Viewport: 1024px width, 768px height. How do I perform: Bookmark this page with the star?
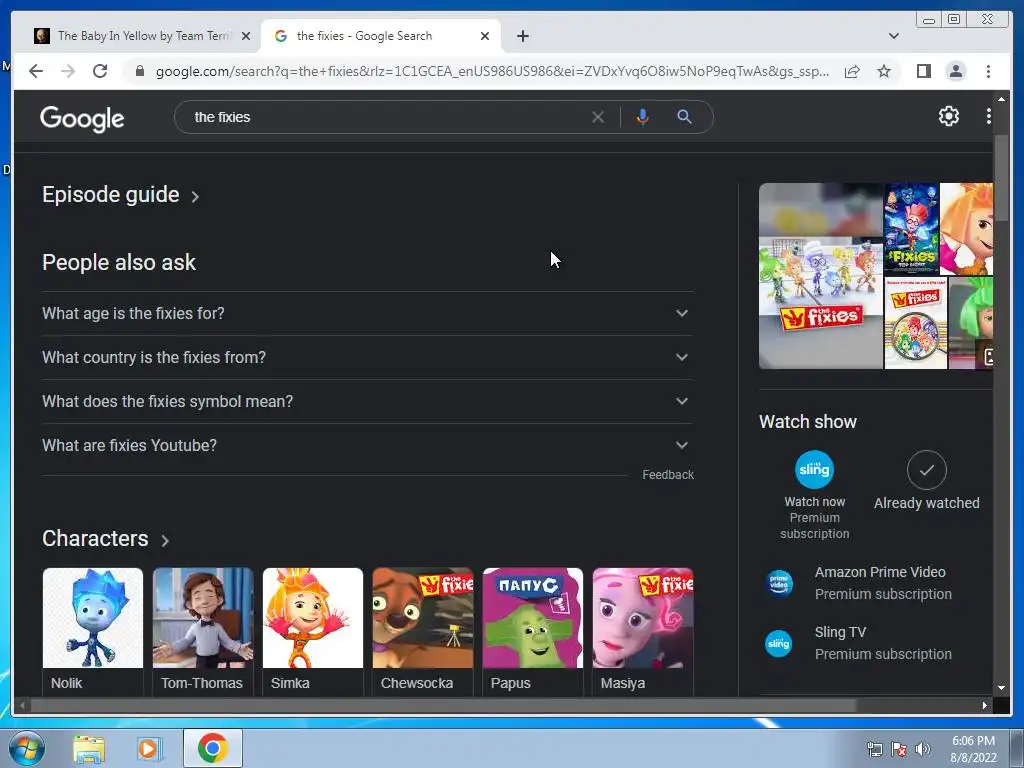point(884,71)
